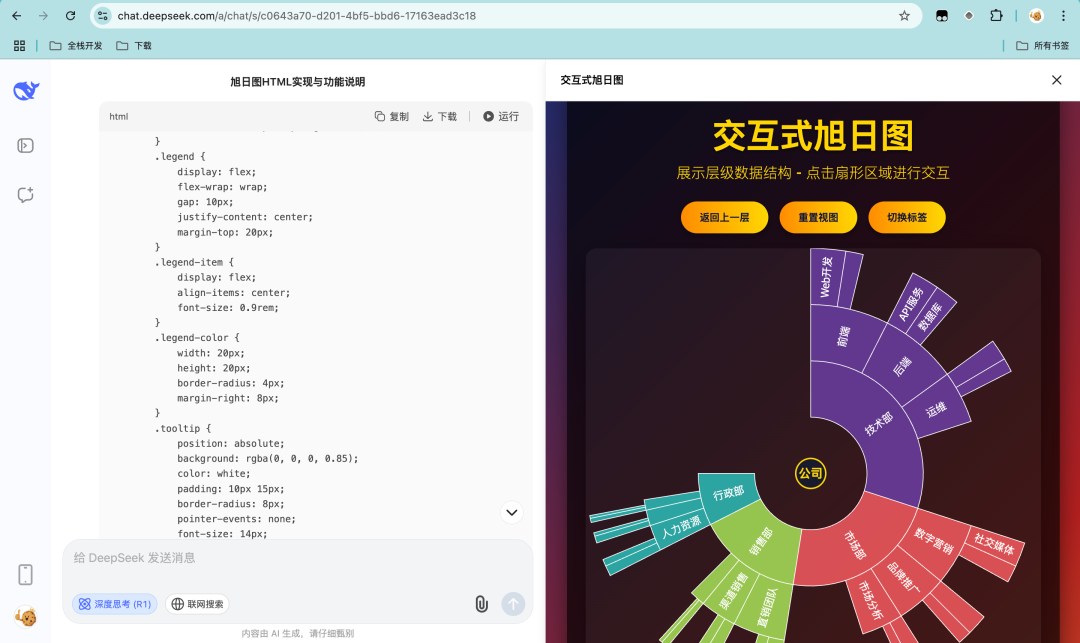Click the .tooltip { selector line
Image resolution: width=1080 pixels, height=643 pixels.
(x=183, y=428)
